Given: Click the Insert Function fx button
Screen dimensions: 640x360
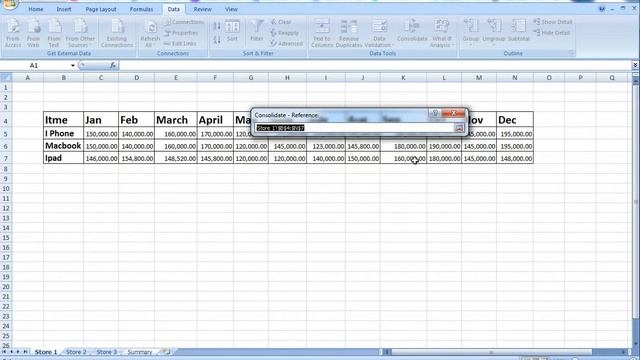Looking at the screenshot, I should (113, 65).
